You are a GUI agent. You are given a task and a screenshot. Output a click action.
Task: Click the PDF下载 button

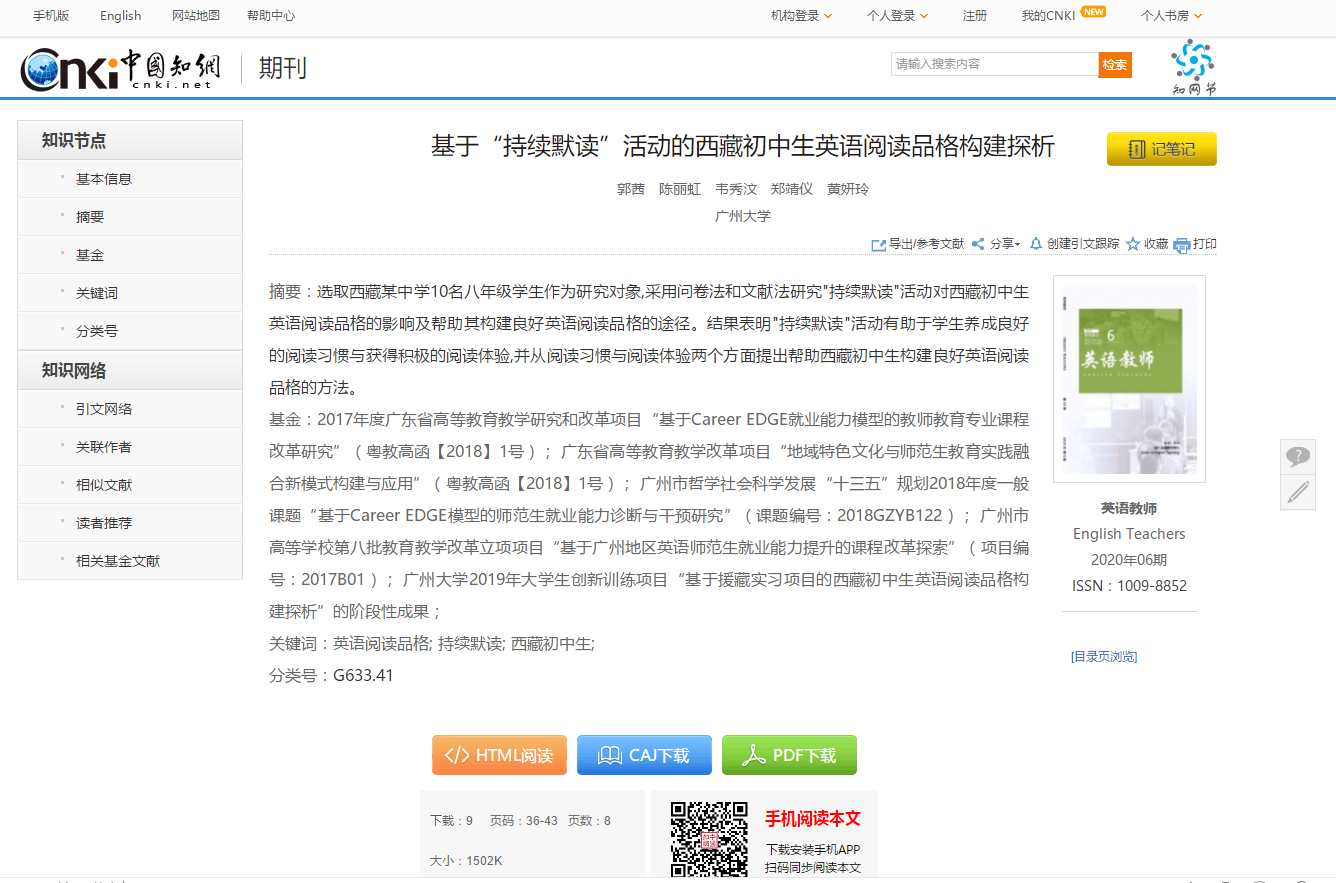[789, 756]
